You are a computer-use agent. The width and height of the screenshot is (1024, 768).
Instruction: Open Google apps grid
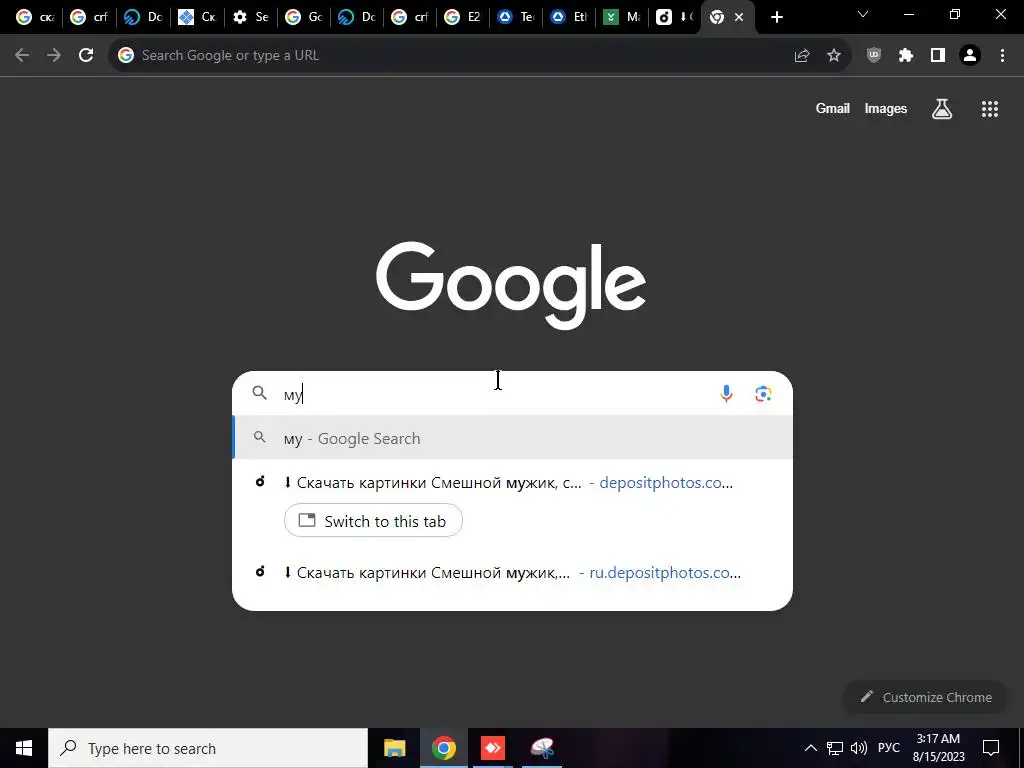[990, 109]
